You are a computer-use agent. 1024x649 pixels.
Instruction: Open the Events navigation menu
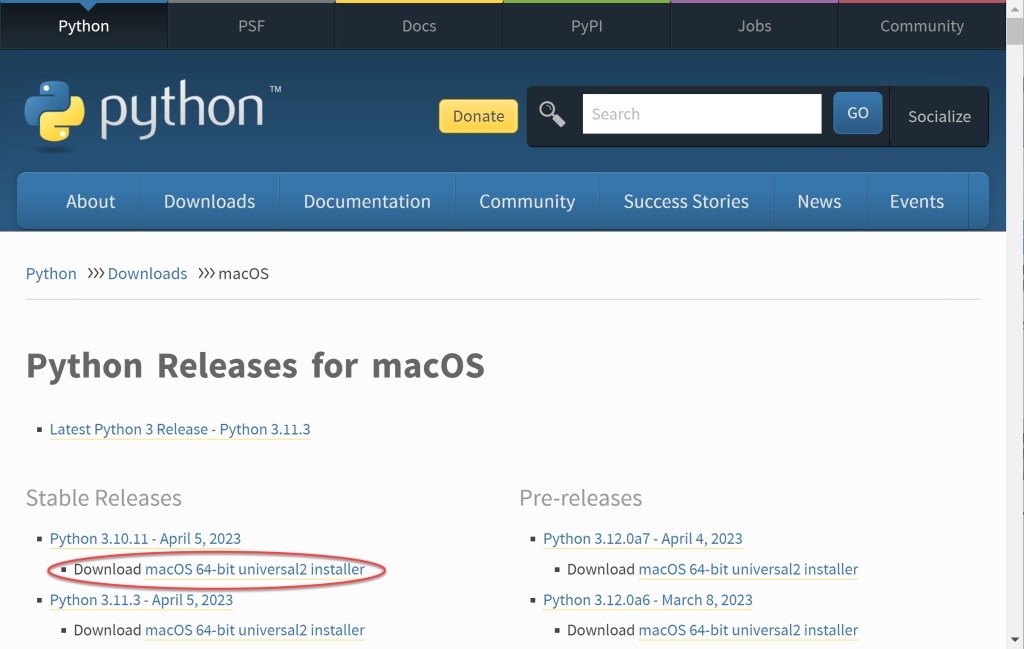[916, 201]
